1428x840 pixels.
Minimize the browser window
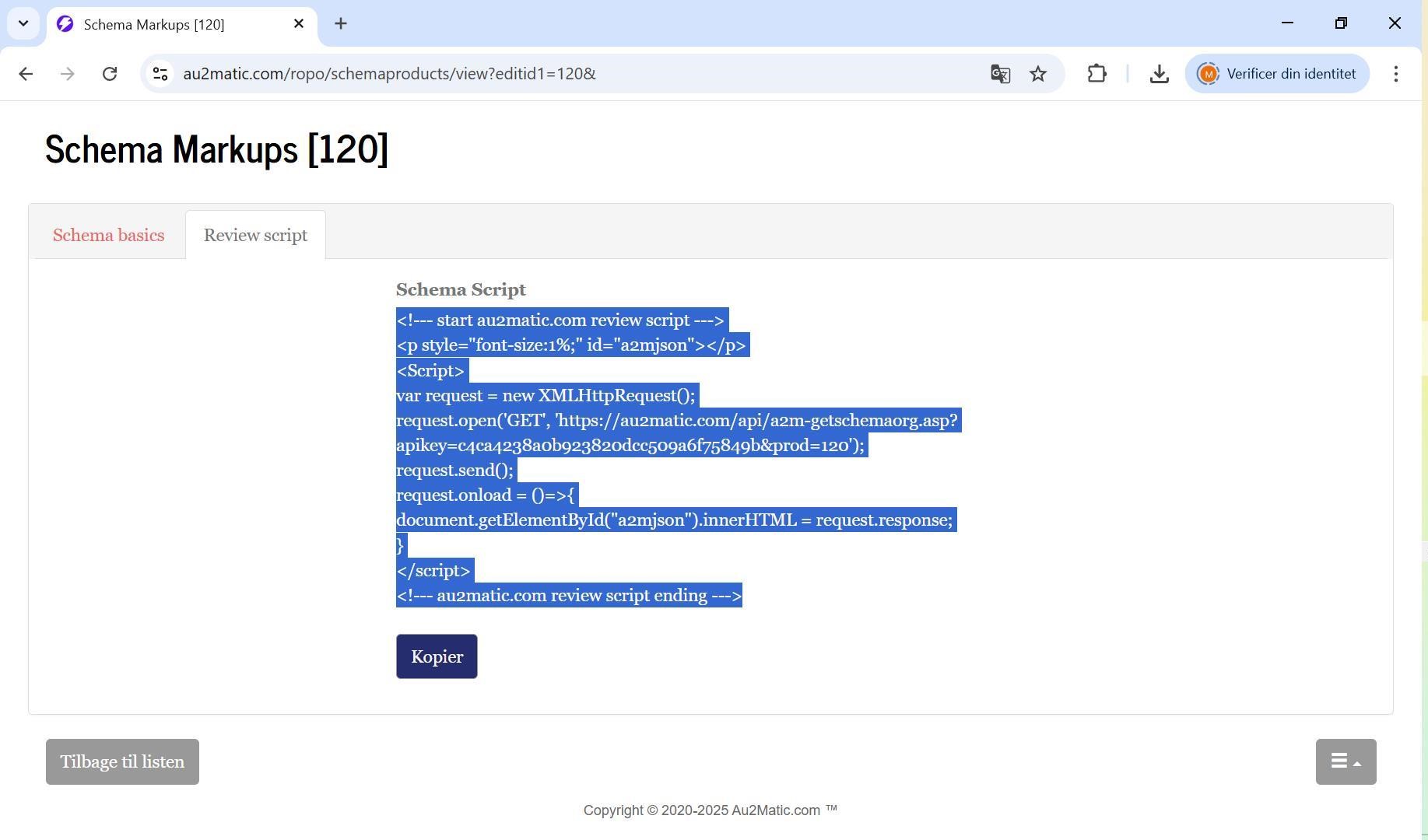pyautogui.click(x=1287, y=23)
